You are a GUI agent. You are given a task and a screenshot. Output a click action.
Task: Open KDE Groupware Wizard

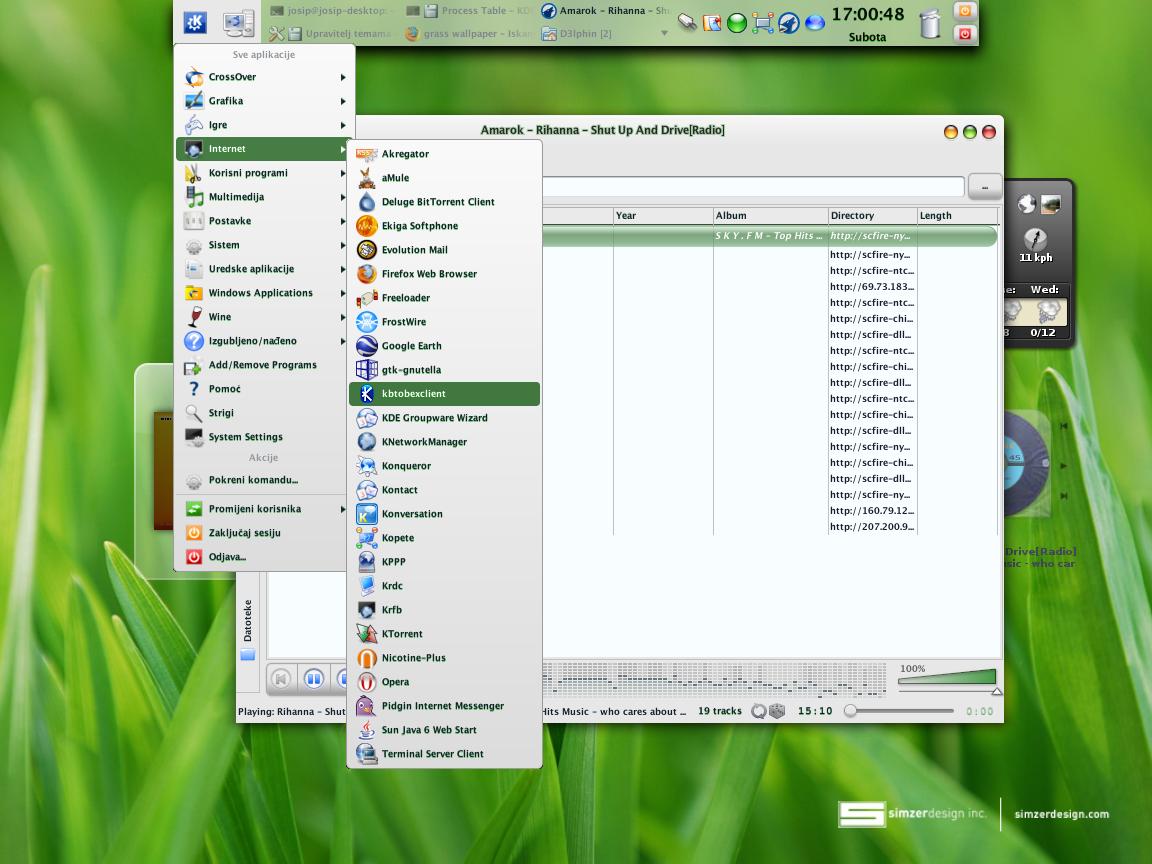444,418
